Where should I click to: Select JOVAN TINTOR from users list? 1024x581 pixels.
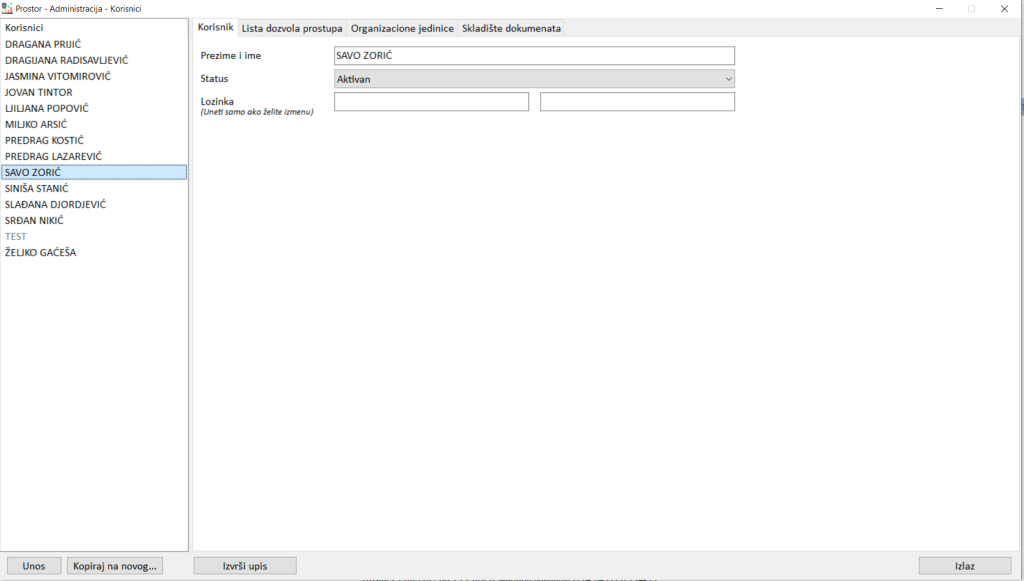tap(39, 92)
